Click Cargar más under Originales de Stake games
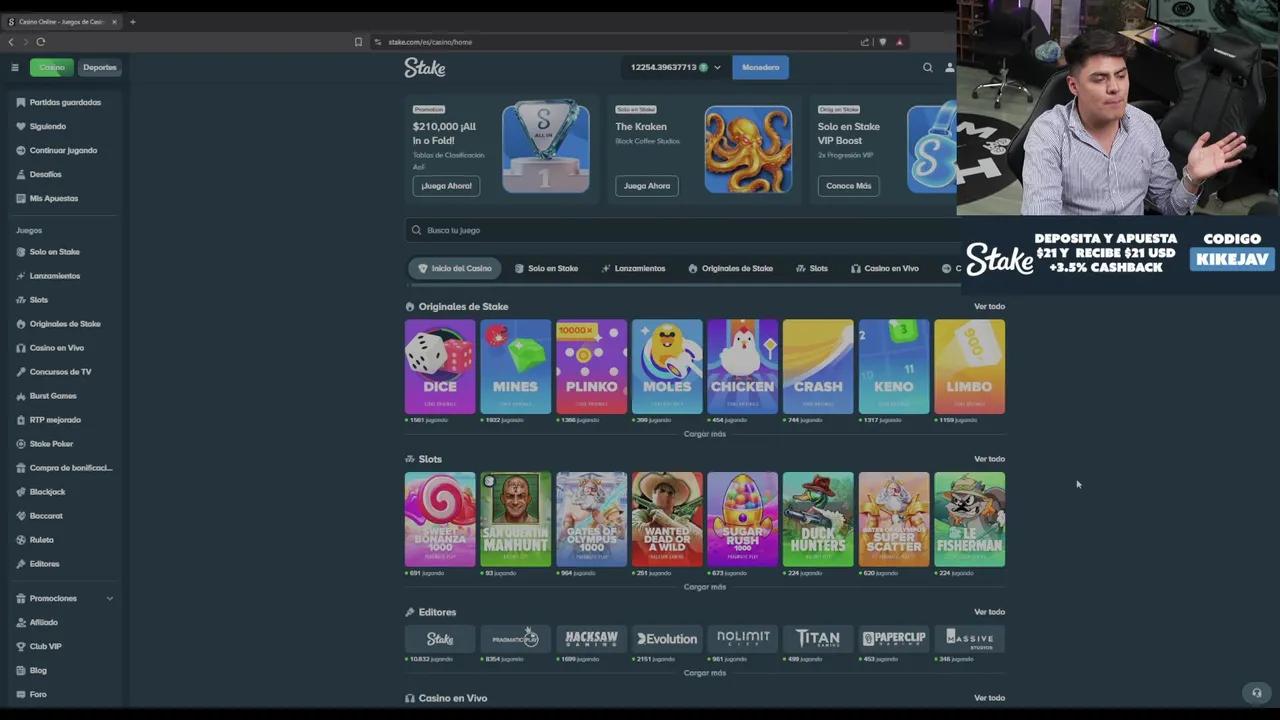 [705, 434]
